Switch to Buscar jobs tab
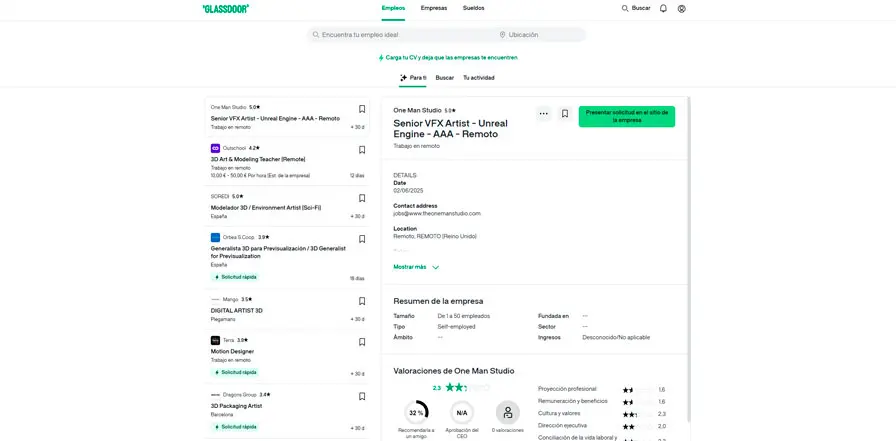The height and width of the screenshot is (441, 896). 445,78
